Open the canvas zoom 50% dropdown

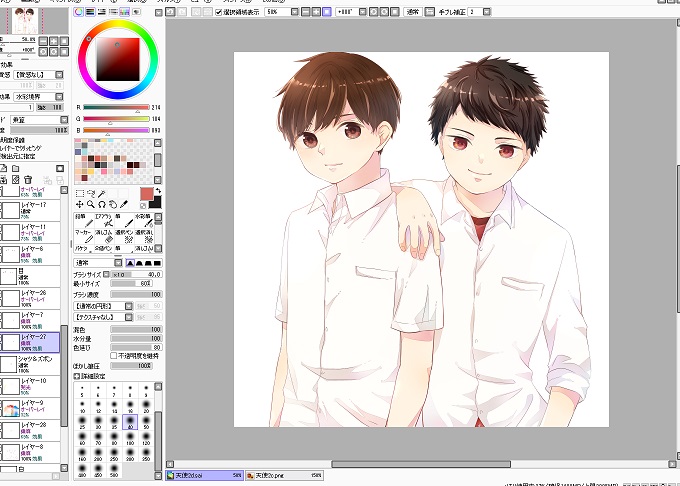(x=294, y=12)
